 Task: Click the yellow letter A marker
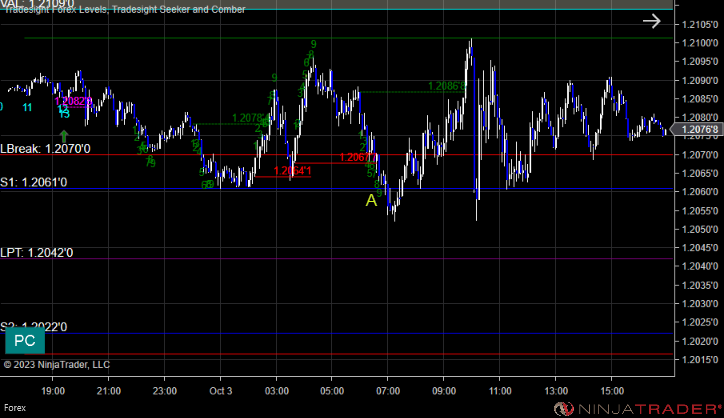tap(371, 200)
